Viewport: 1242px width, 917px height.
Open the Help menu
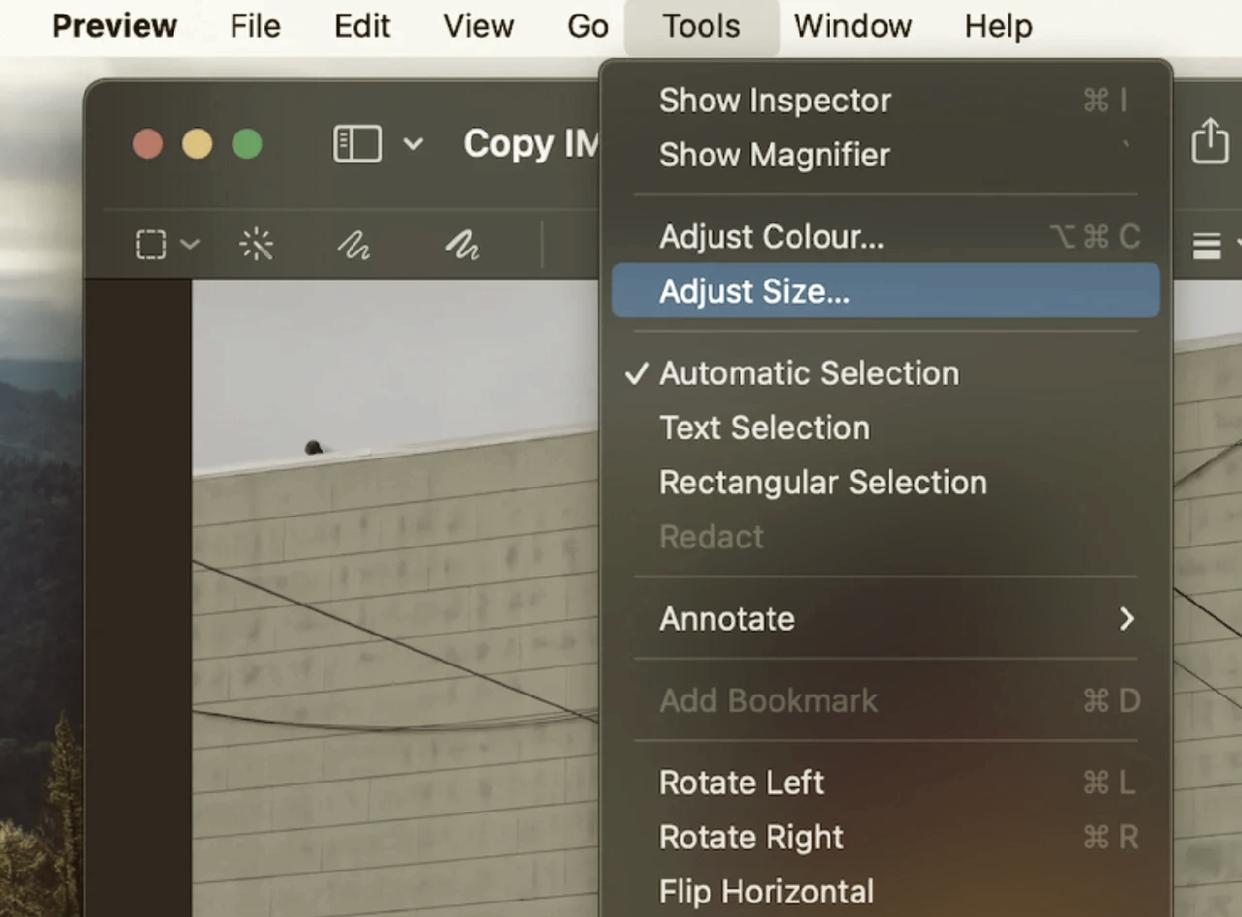(997, 26)
